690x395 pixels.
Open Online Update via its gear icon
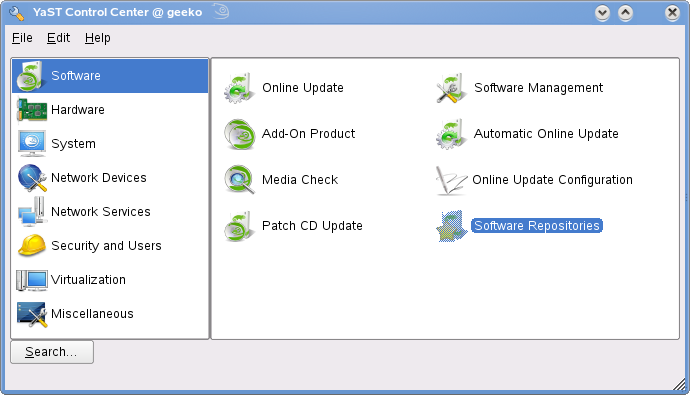(239, 88)
